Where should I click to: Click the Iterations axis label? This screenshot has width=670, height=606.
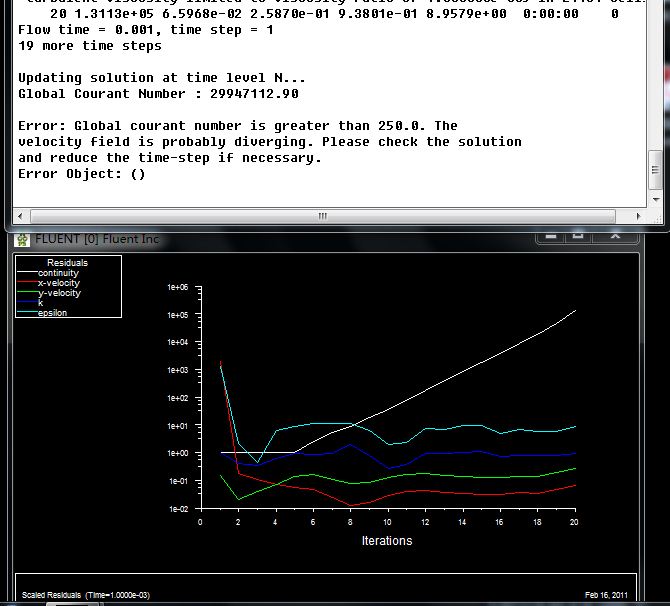386,541
